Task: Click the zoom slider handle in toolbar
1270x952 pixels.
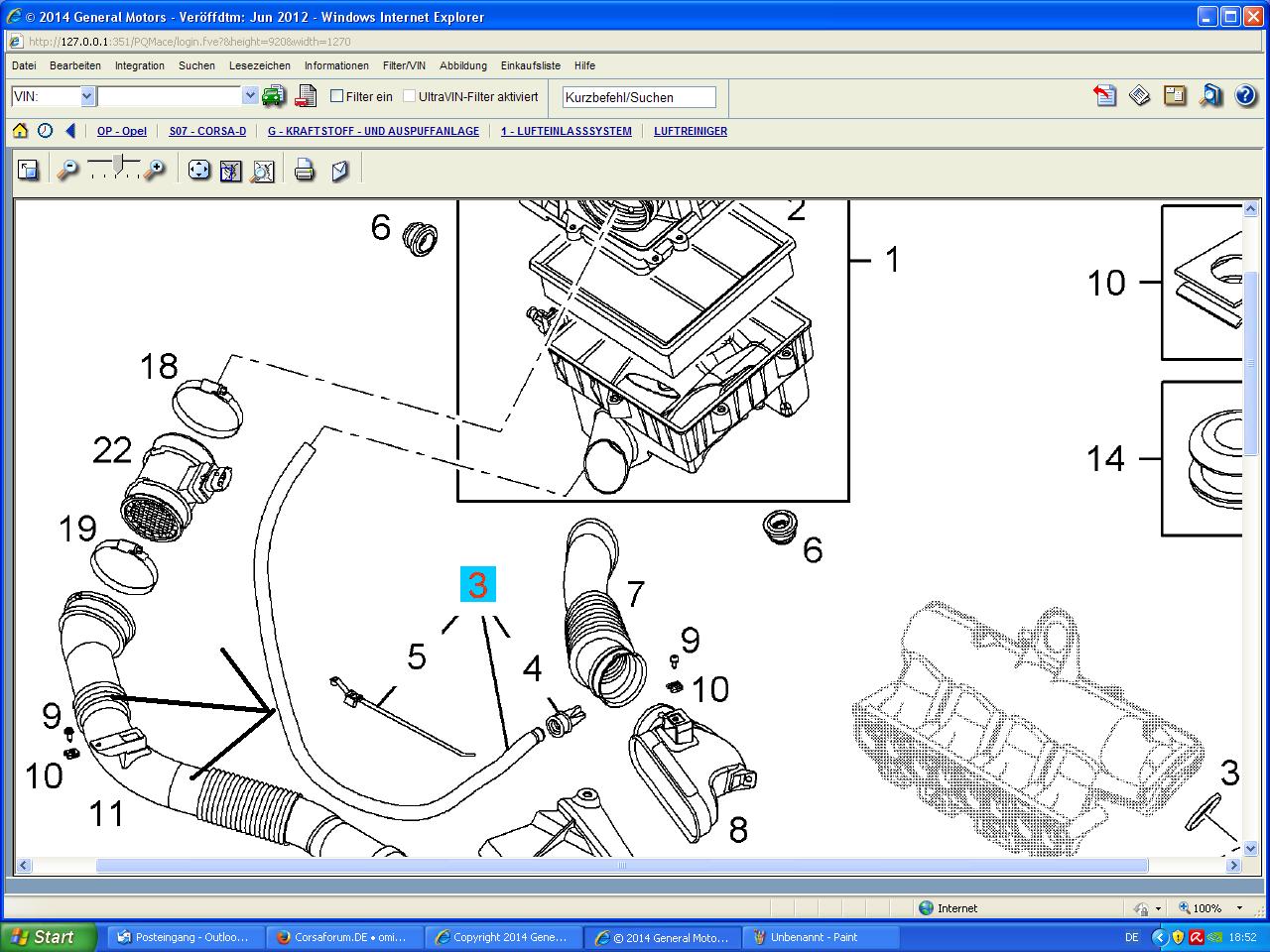Action: point(119,164)
